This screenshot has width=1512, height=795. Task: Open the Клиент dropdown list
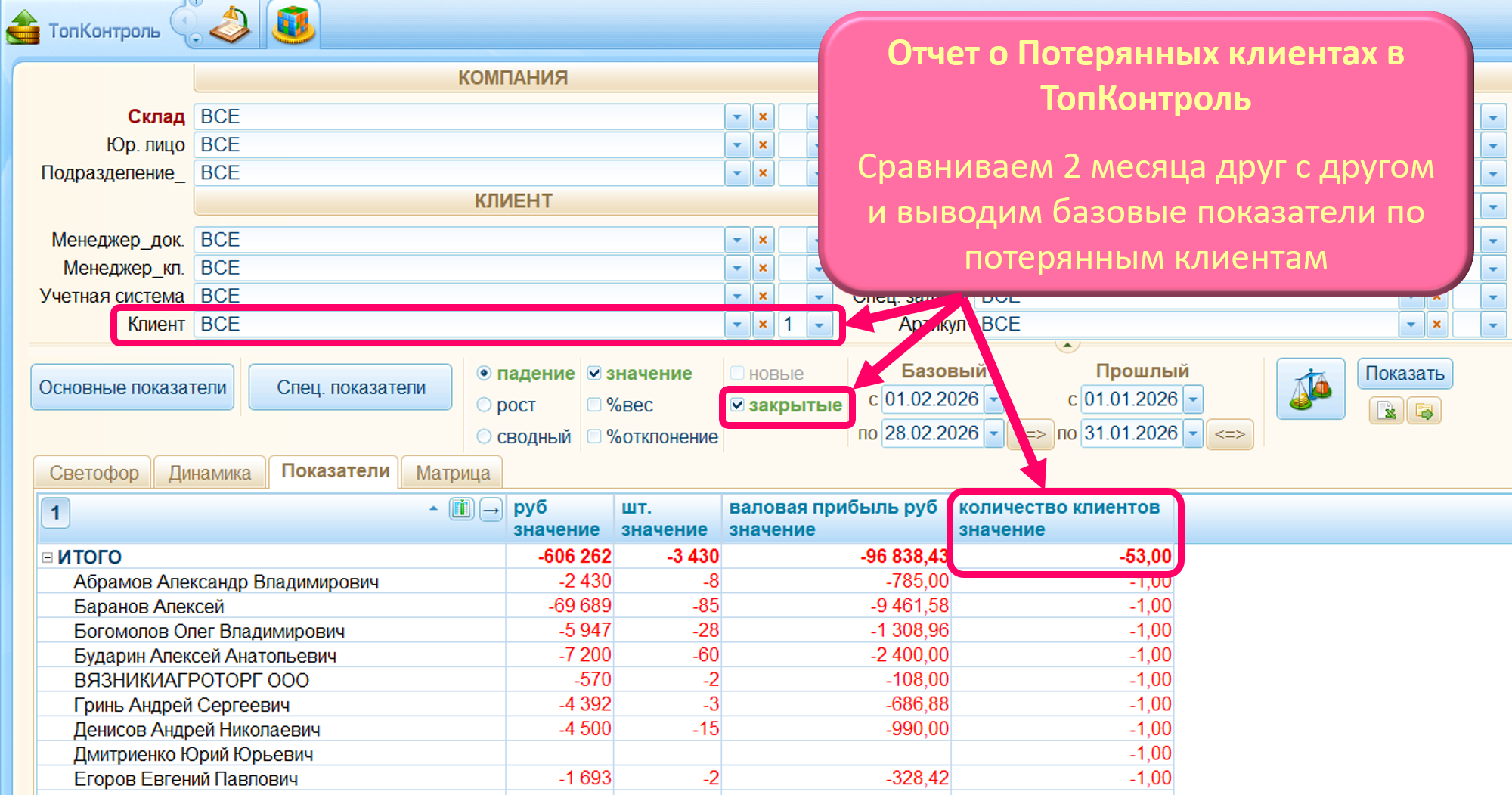[x=737, y=325]
